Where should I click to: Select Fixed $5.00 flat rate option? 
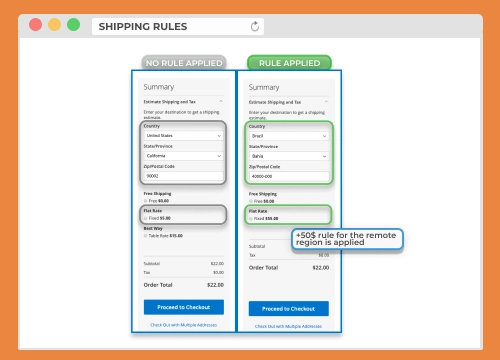pyautogui.click(x=145, y=218)
